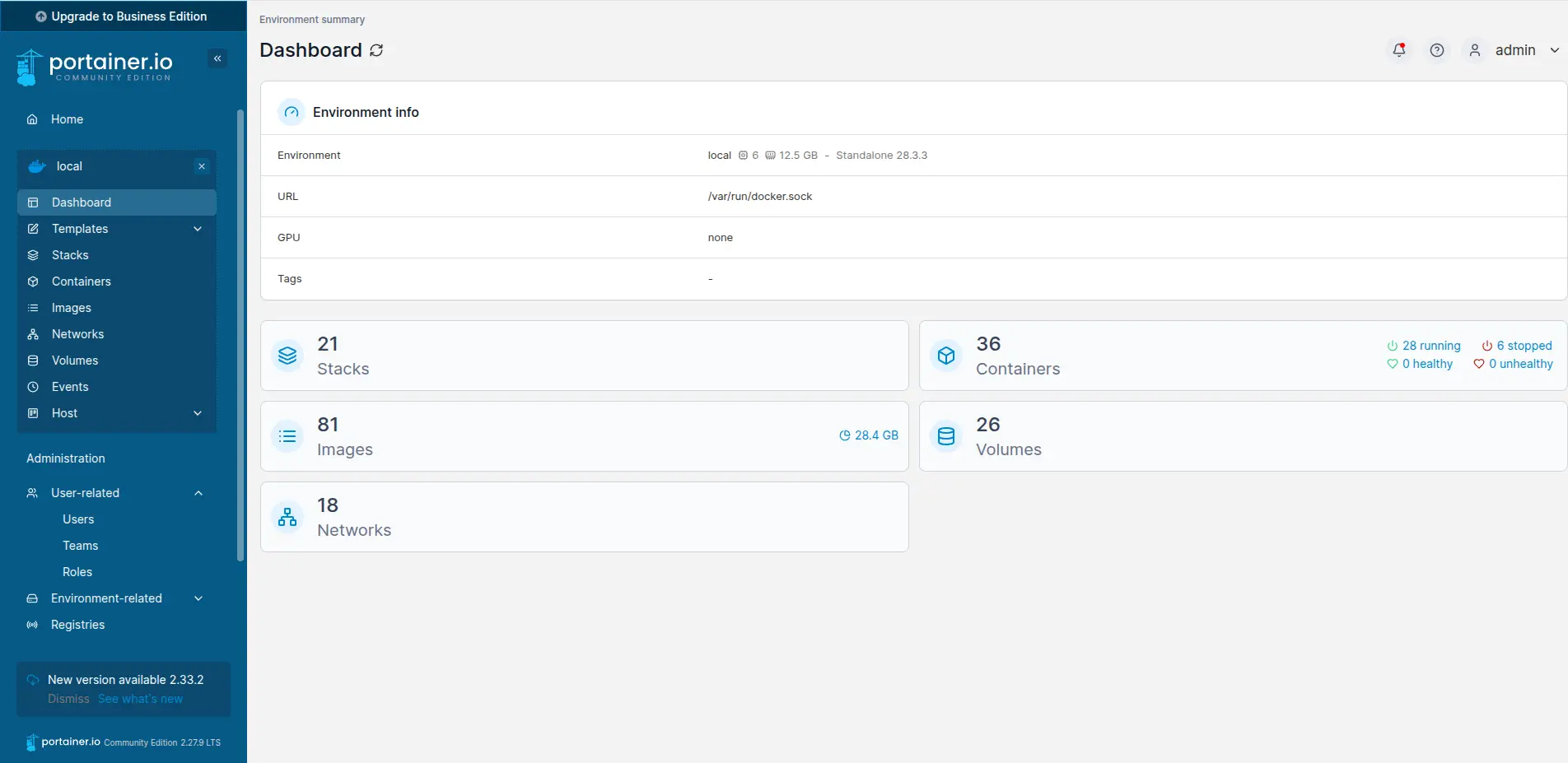
Task: Expand the Templates submenu
Action: click(198, 229)
